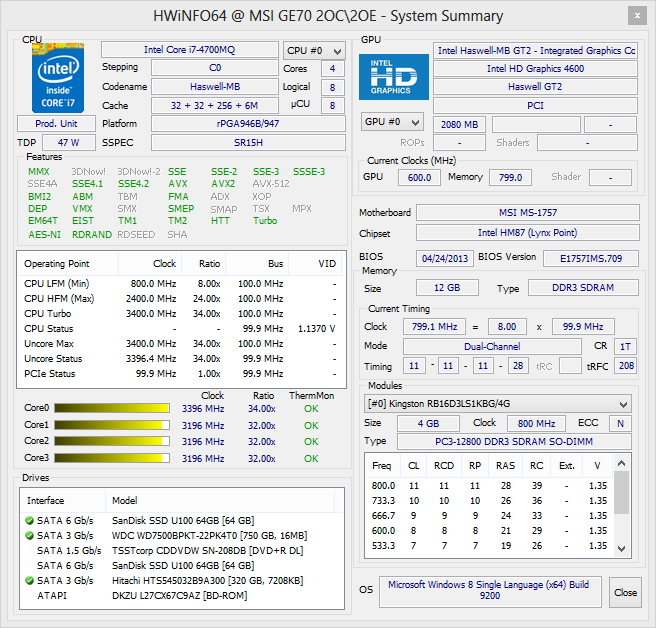Click the GPU clock 600.0 value
The image size is (656, 628).
[x=419, y=177]
